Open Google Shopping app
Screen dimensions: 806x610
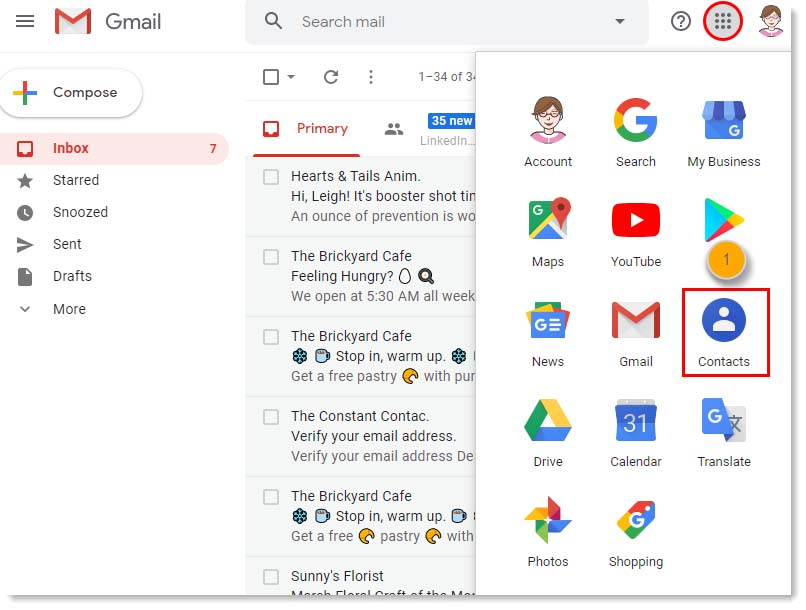[x=636, y=532]
